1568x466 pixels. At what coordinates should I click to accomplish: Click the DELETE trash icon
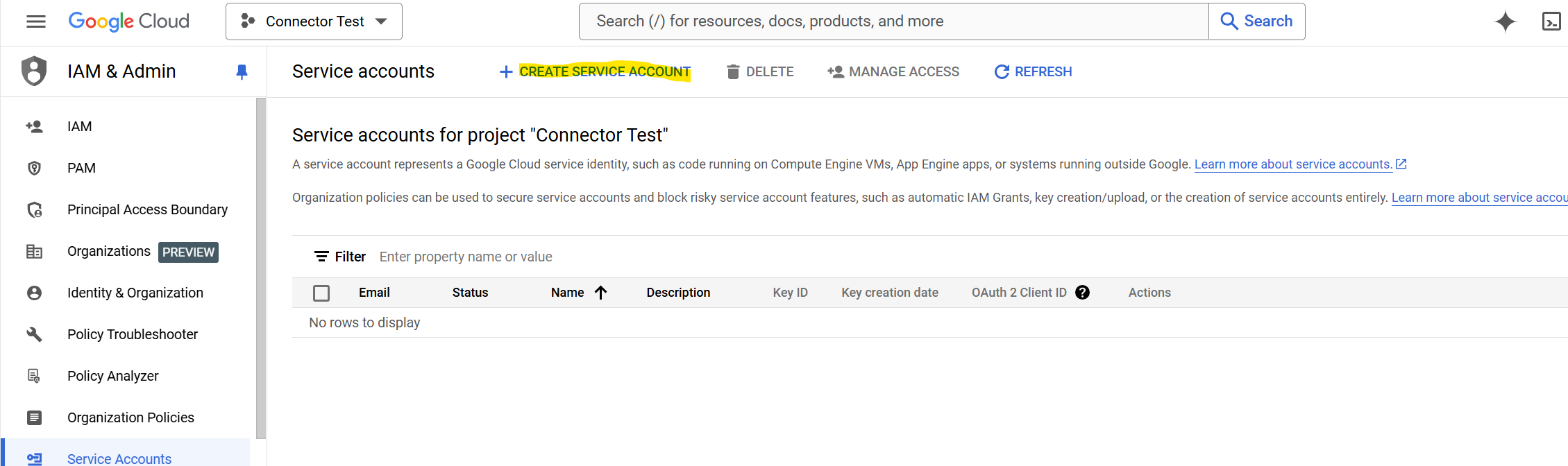pos(733,71)
